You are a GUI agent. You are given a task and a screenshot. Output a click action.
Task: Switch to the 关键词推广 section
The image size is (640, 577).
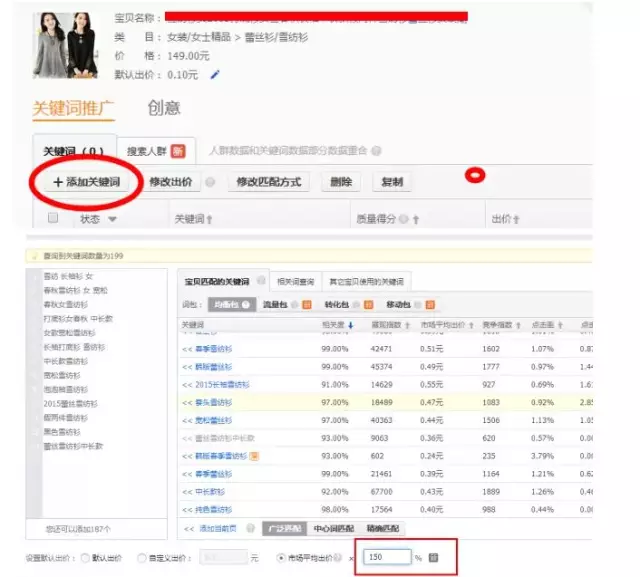[x=73, y=109]
